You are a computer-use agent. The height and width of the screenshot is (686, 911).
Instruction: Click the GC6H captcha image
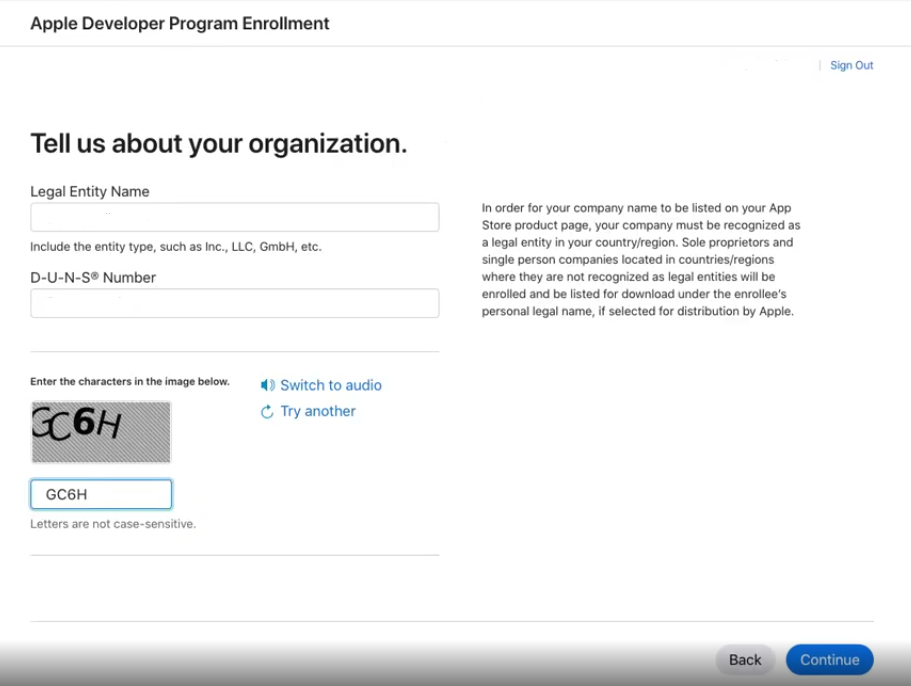point(101,432)
